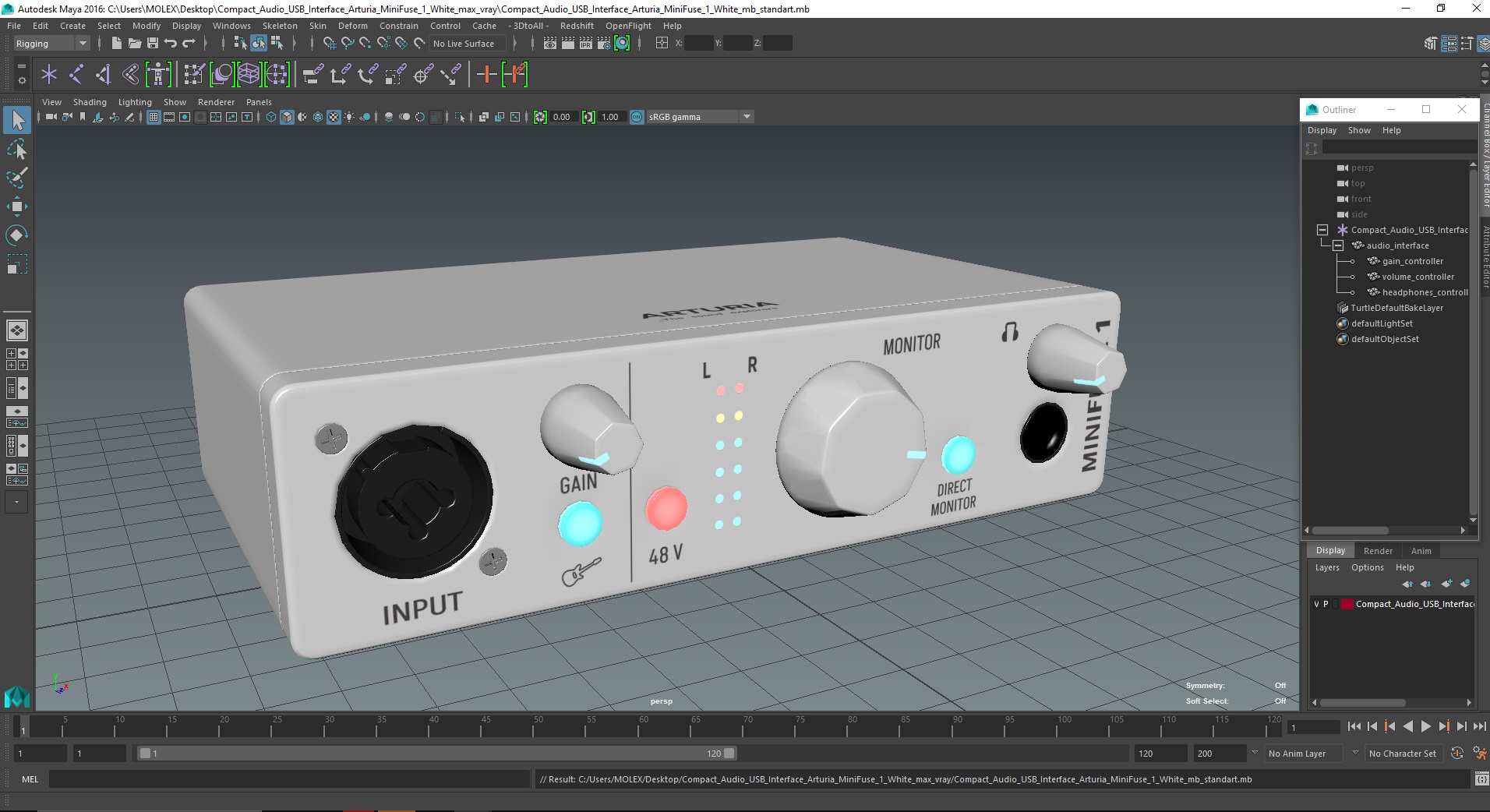Open the shelf options gear menu

[x=22, y=79]
